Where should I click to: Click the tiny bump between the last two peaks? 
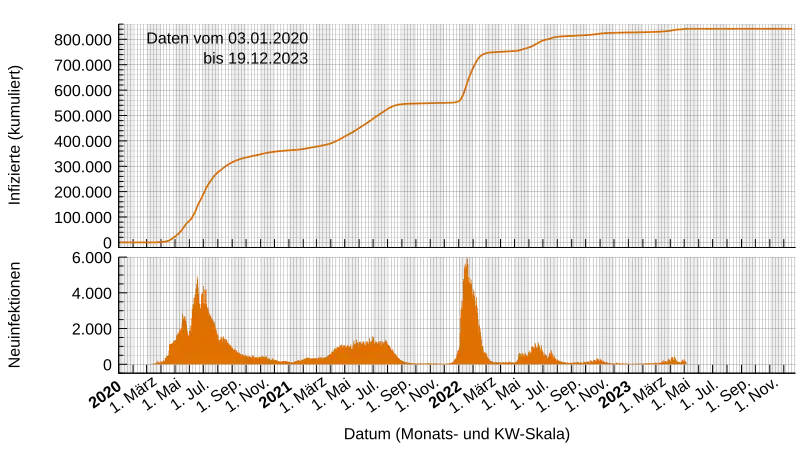pos(598,360)
